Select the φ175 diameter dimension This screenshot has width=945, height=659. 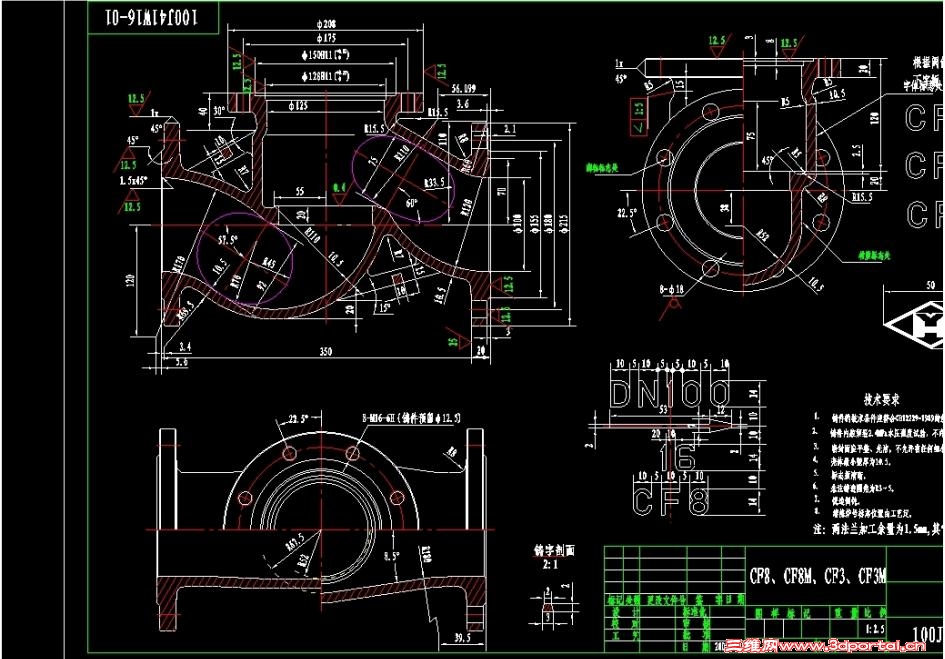(325, 37)
